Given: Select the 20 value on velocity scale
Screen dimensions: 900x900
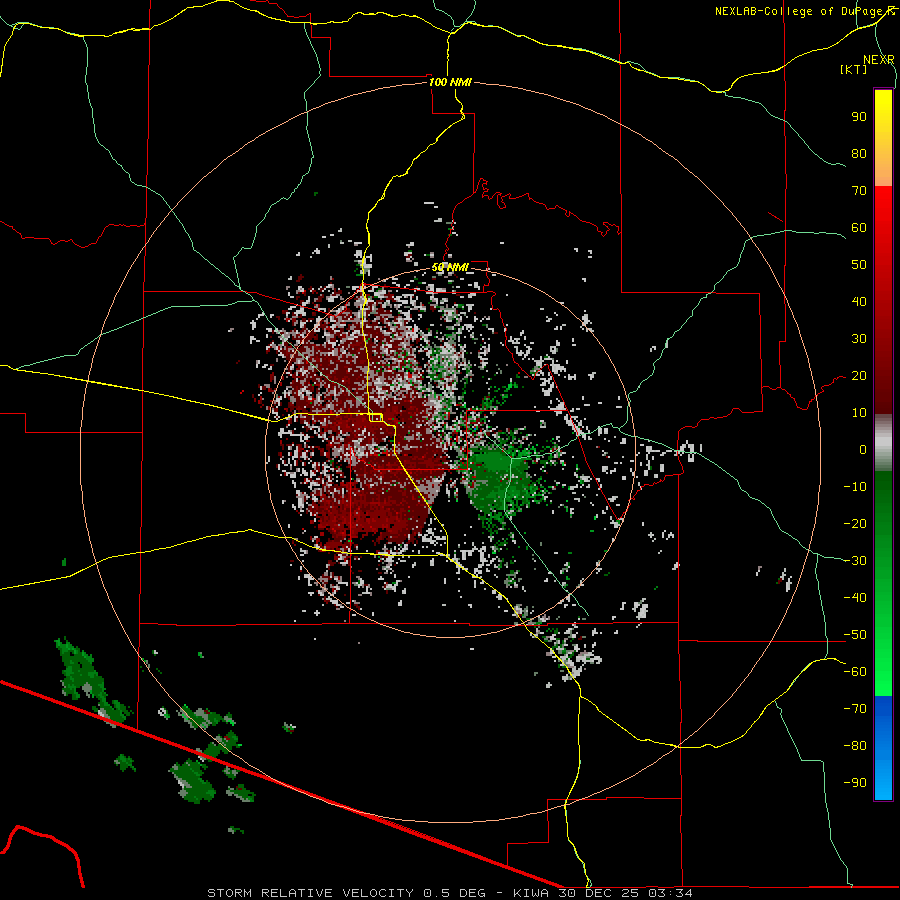Looking at the screenshot, I should (x=859, y=376).
